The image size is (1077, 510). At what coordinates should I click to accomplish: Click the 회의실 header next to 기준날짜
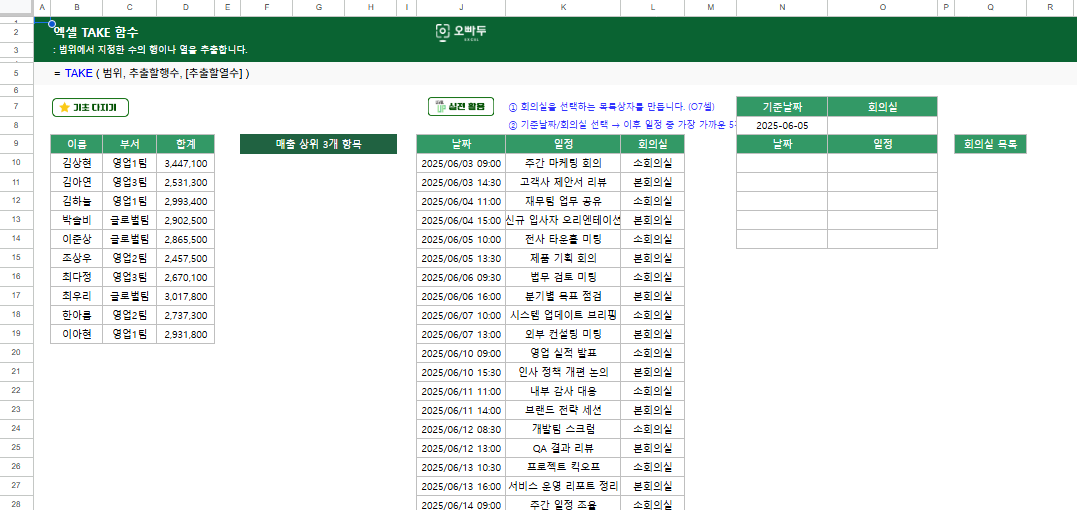tap(883, 106)
